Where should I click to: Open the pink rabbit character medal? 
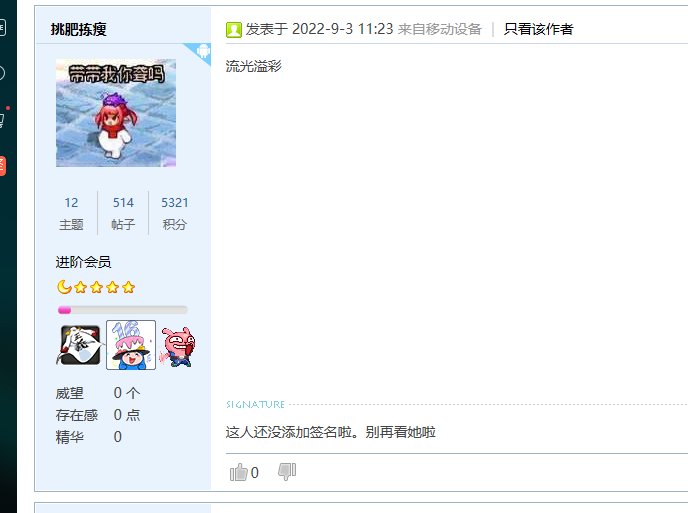[177, 347]
